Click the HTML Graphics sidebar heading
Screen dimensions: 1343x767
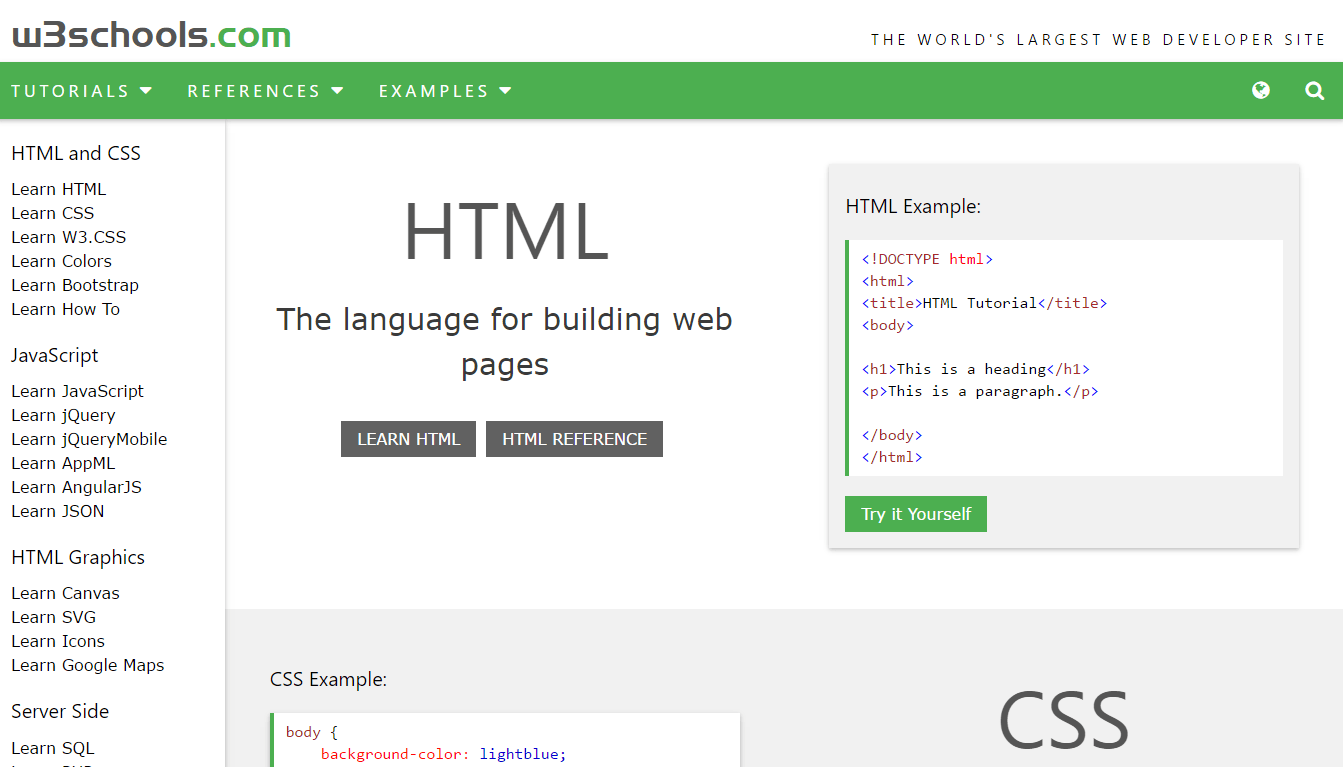(x=78, y=557)
